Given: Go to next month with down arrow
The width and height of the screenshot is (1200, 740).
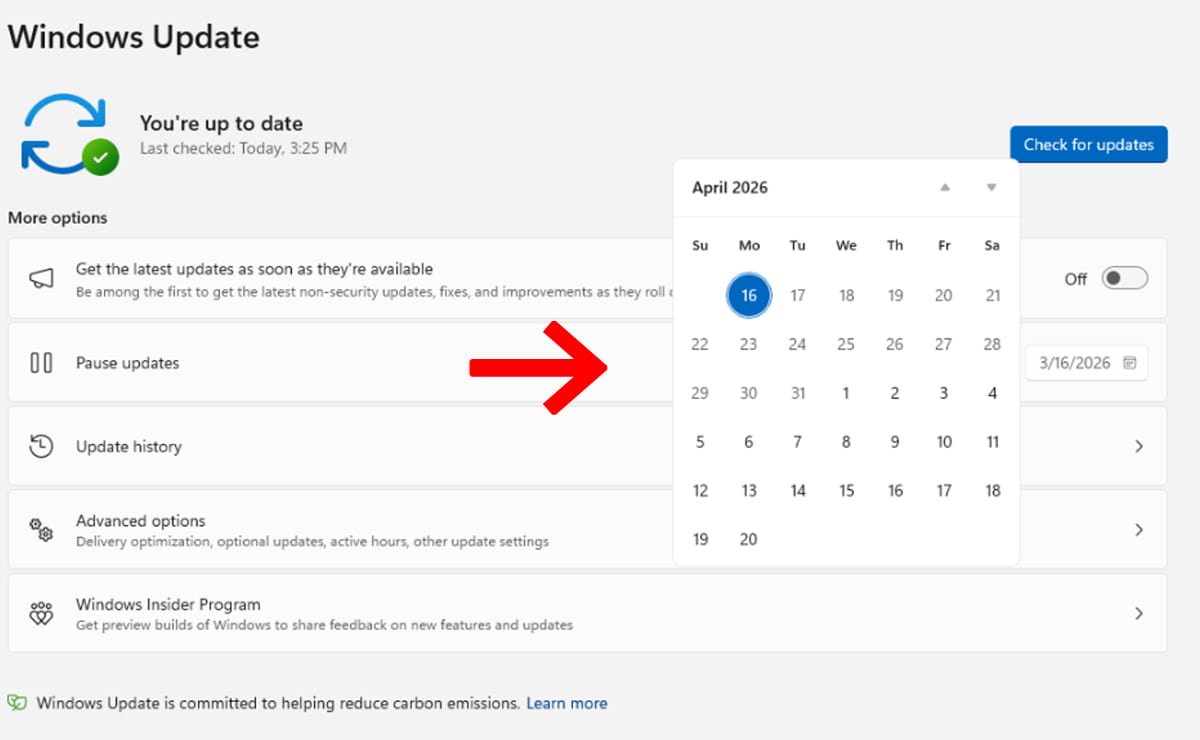Looking at the screenshot, I should [991, 188].
